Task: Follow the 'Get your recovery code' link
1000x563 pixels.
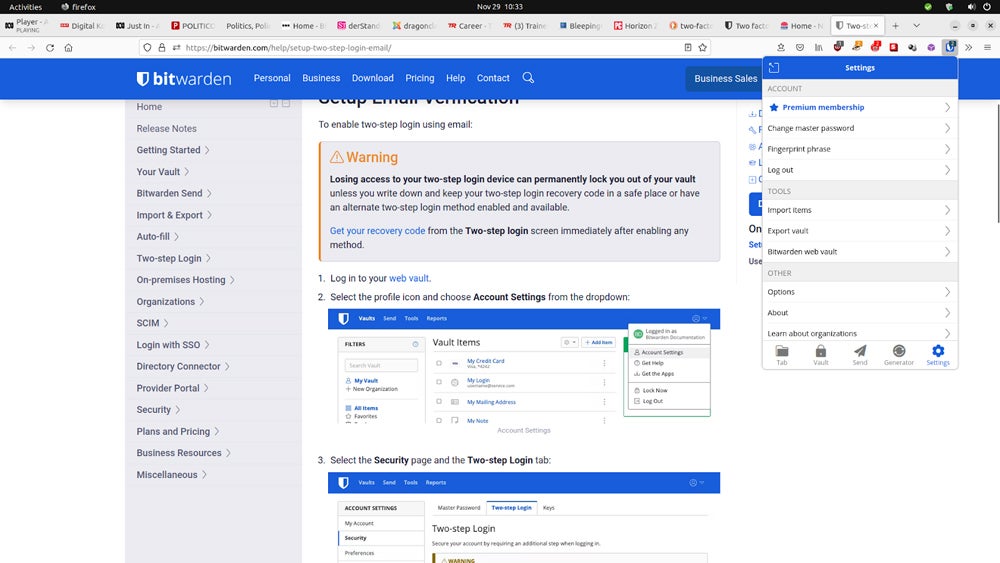Action: 377,231
